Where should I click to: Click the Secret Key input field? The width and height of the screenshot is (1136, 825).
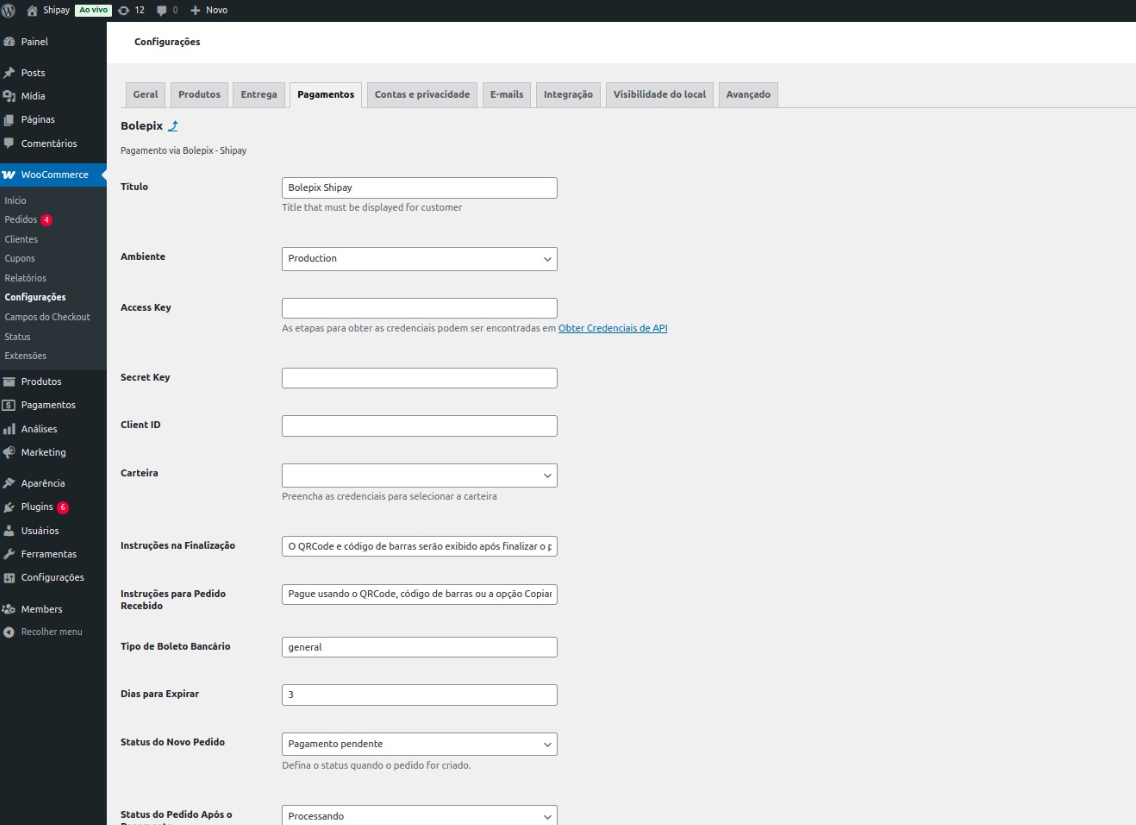click(419, 378)
